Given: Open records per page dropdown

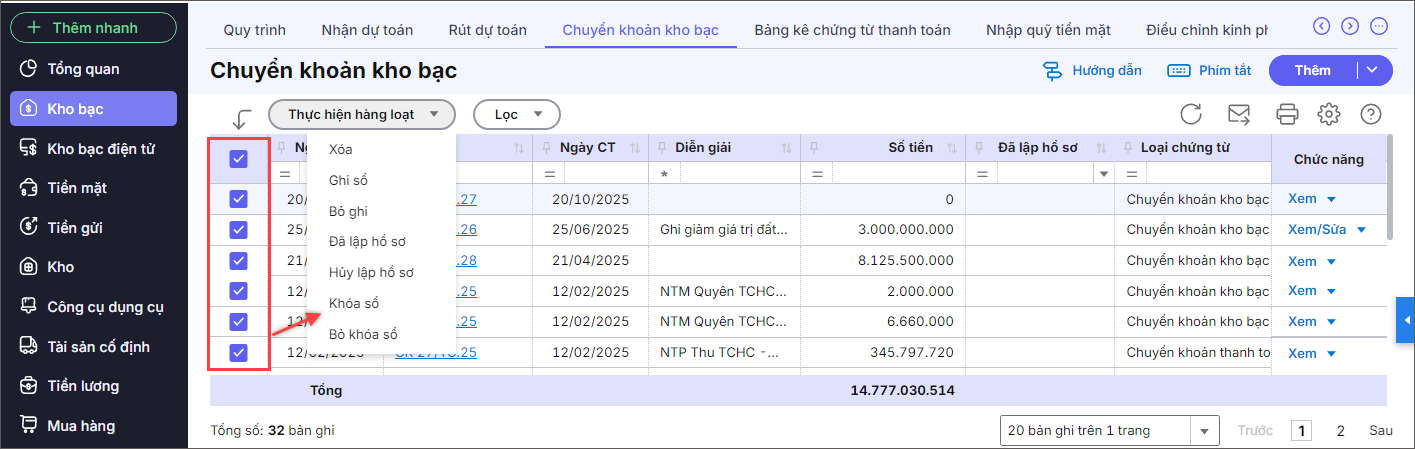Looking at the screenshot, I should pos(1109,431).
